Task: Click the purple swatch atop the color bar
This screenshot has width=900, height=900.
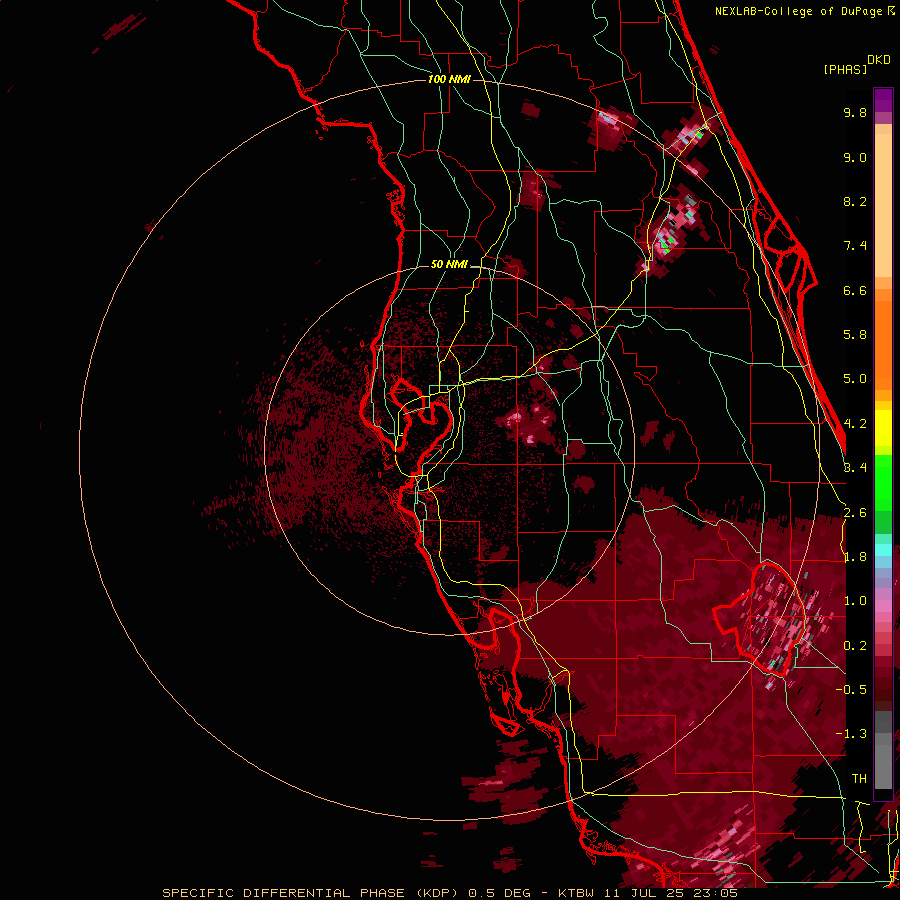Action: click(883, 100)
